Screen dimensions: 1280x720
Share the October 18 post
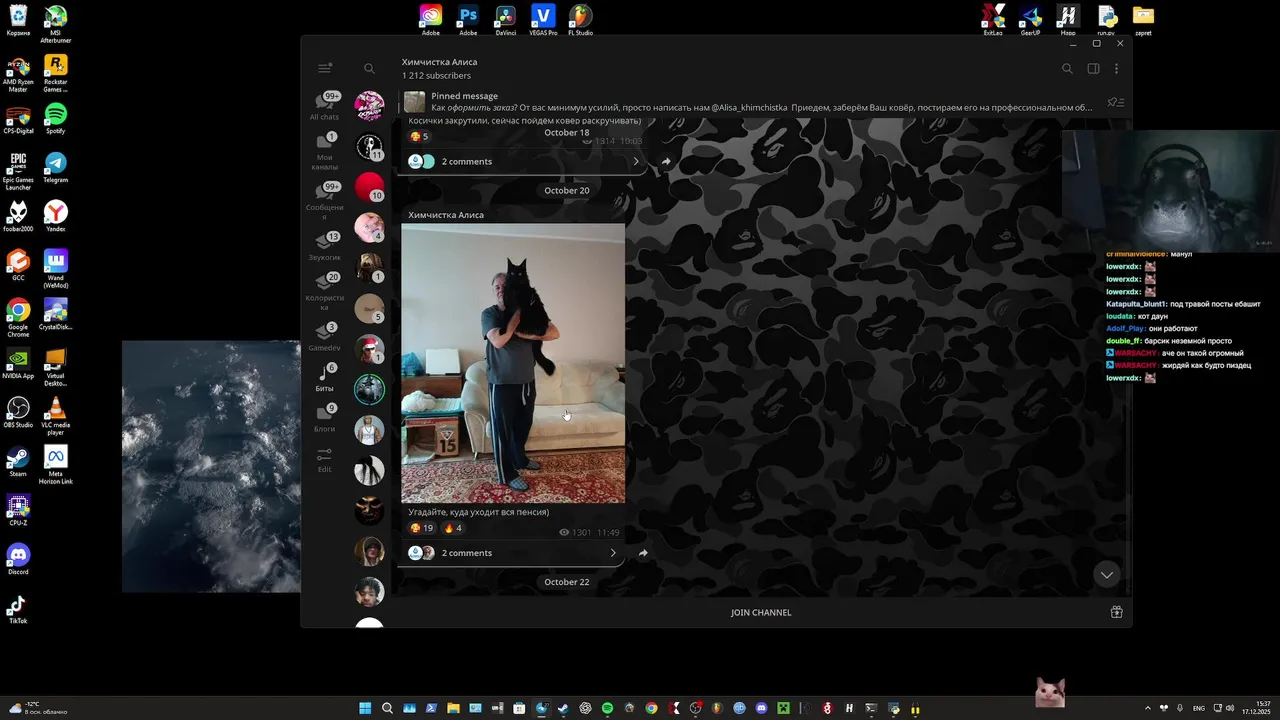666,161
